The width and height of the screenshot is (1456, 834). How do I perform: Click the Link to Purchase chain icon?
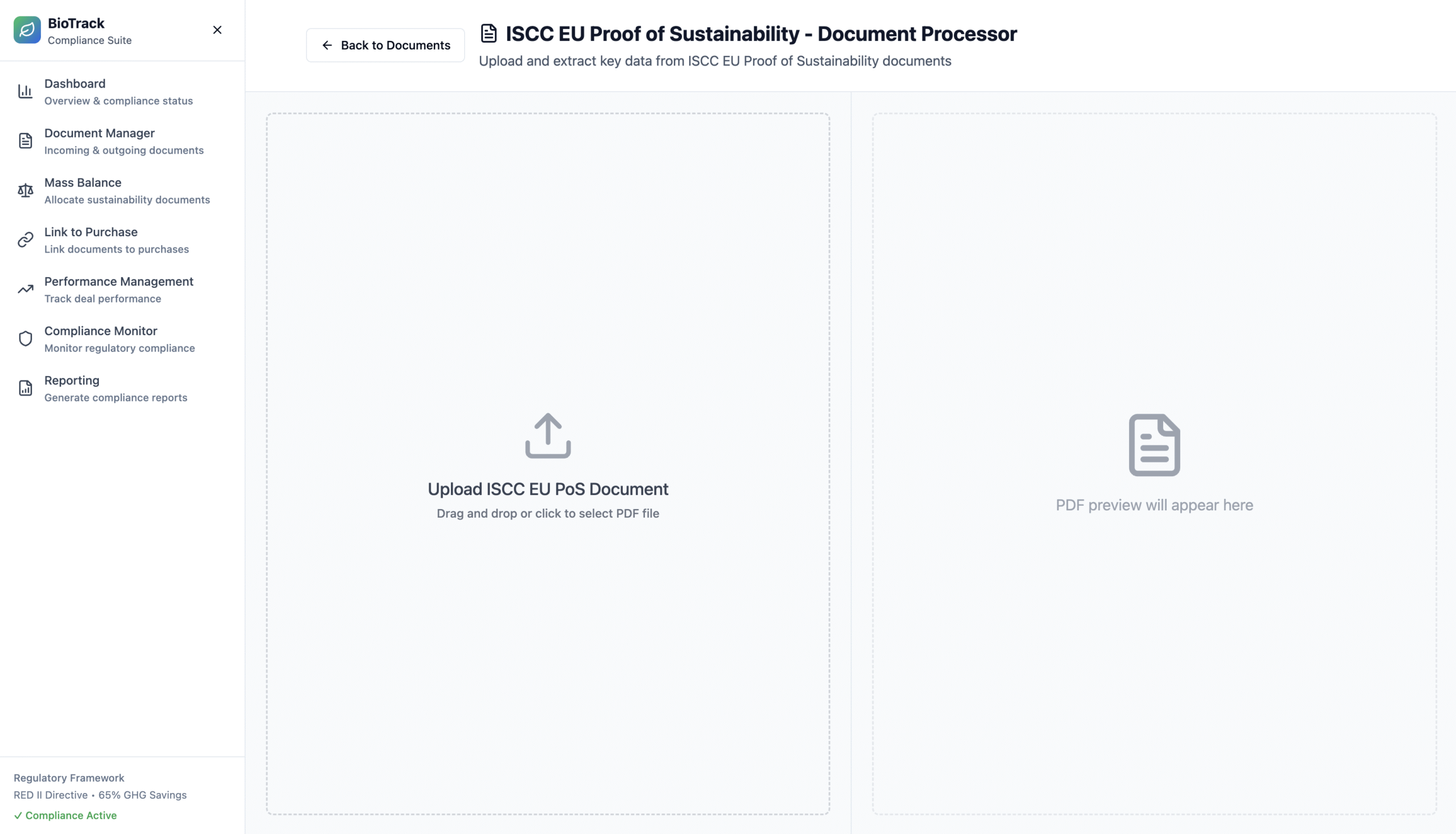coord(25,240)
